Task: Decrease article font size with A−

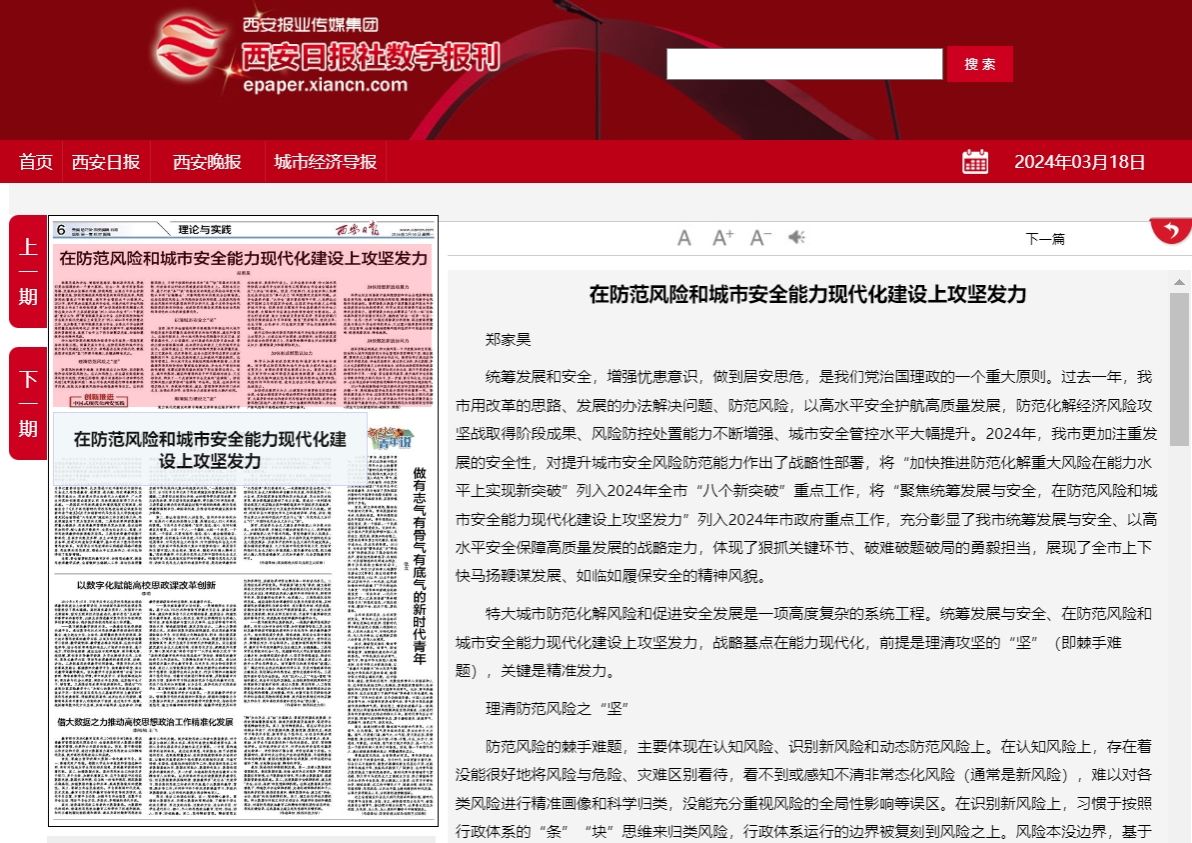Action: click(760, 238)
